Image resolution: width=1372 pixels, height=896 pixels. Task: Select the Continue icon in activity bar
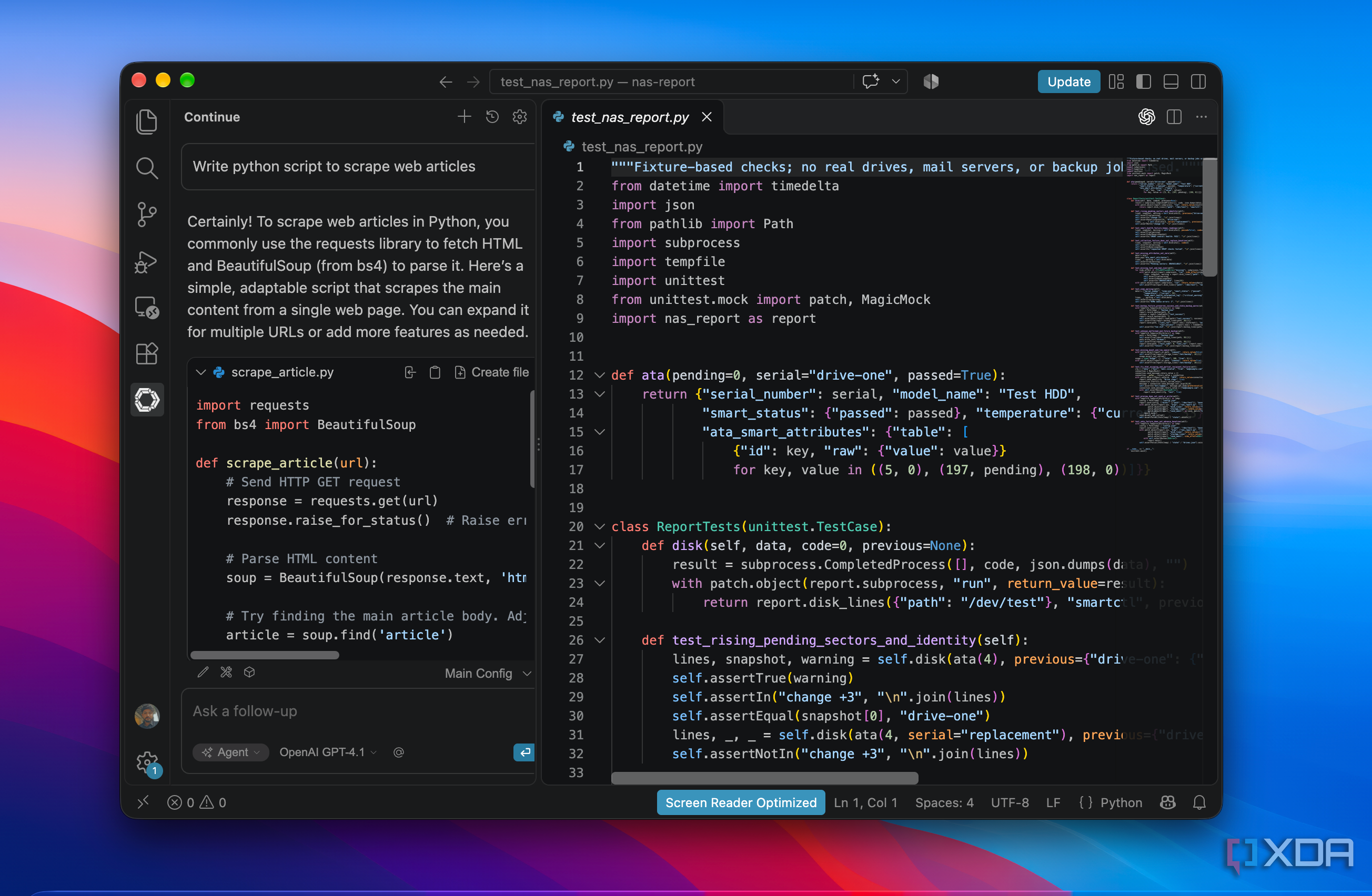coord(146,400)
